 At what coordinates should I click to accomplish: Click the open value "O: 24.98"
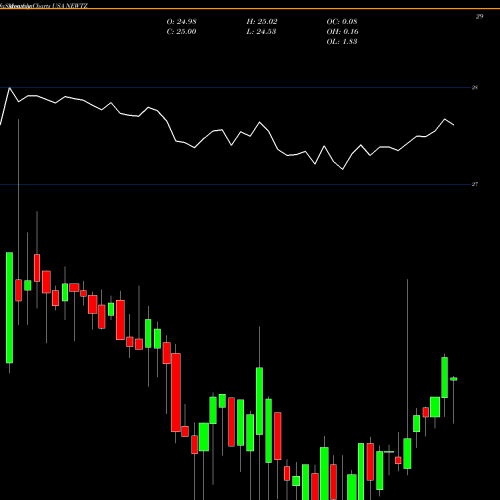click(x=181, y=22)
